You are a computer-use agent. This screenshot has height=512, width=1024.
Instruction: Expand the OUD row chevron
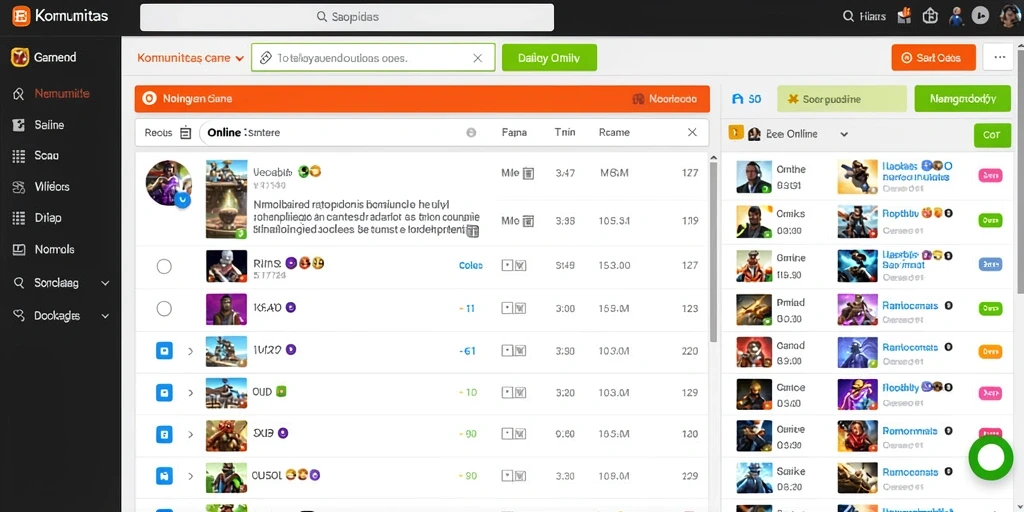point(191,393)
